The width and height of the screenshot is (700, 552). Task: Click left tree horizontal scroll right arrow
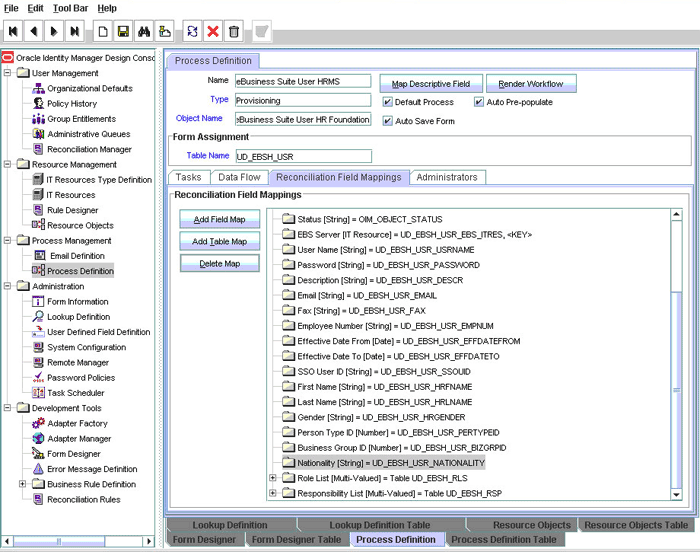coord(149,541)
